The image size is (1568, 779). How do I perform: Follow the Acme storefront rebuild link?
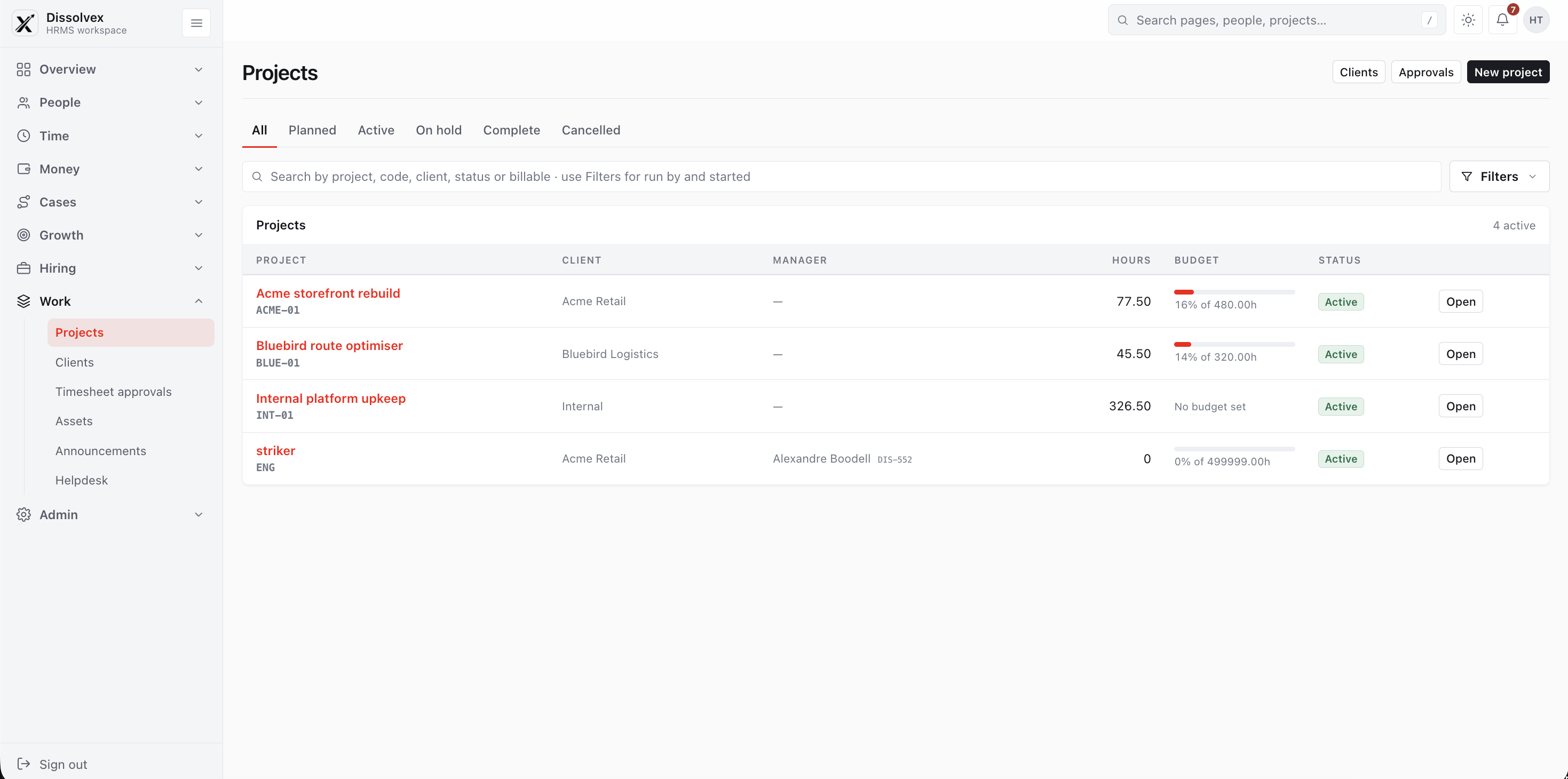point(328,293)
